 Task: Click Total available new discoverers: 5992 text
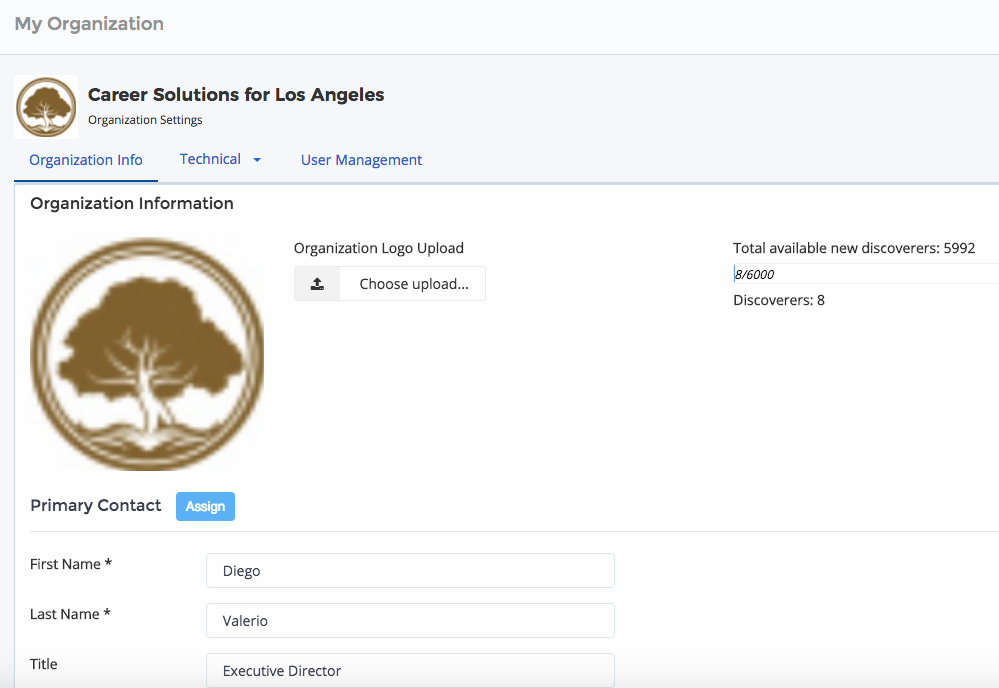pyautogui.click(x=854, y=248)
